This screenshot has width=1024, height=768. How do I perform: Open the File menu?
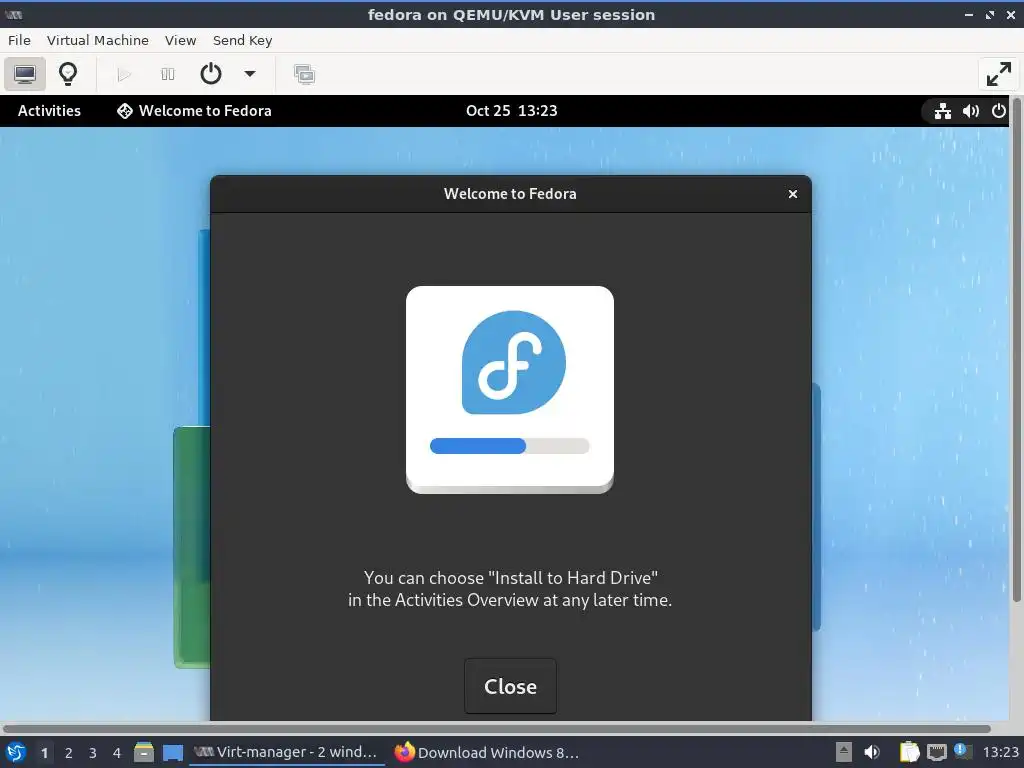pos(20,40)
